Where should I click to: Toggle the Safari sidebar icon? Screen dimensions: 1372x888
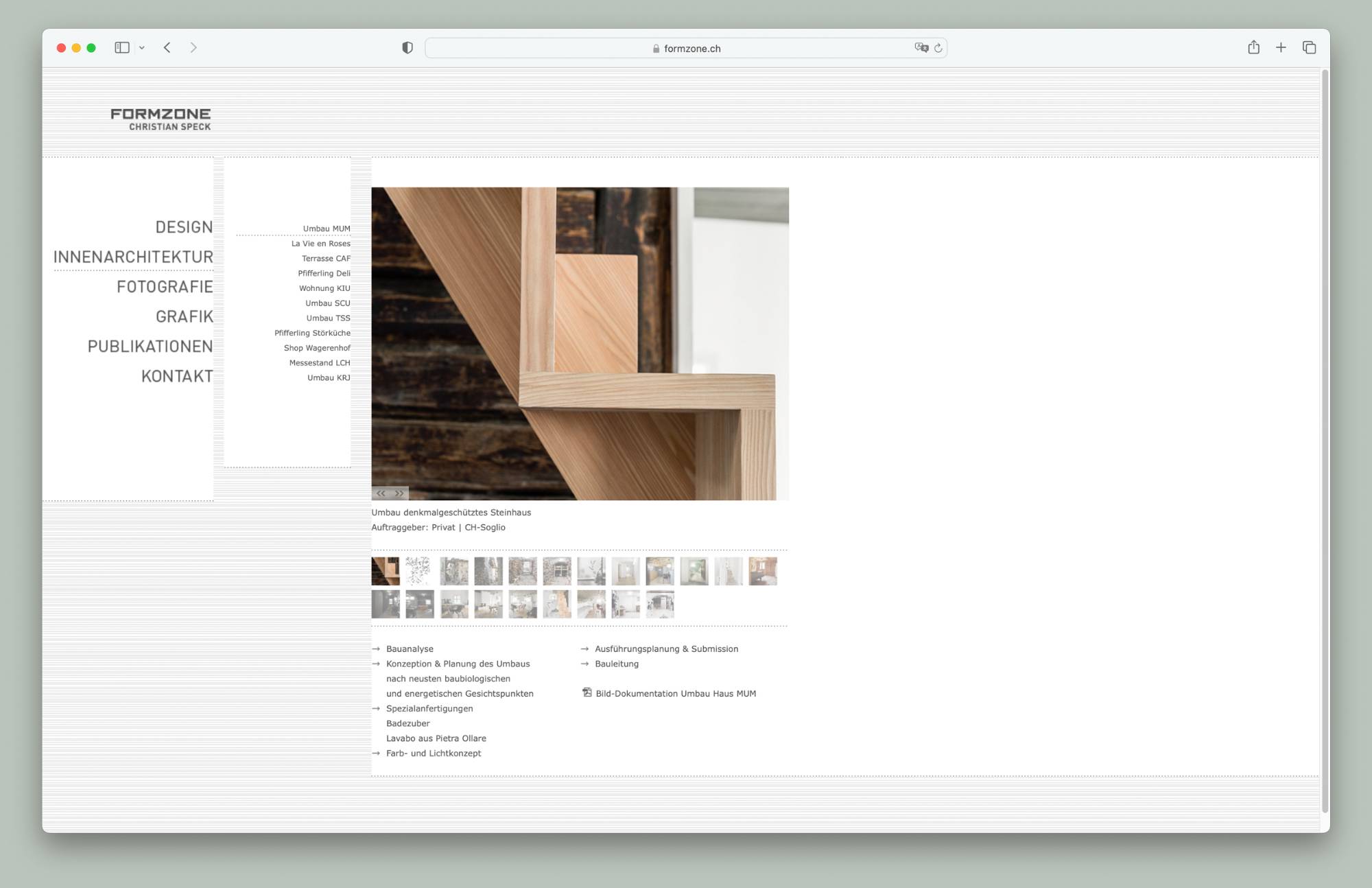122,47
